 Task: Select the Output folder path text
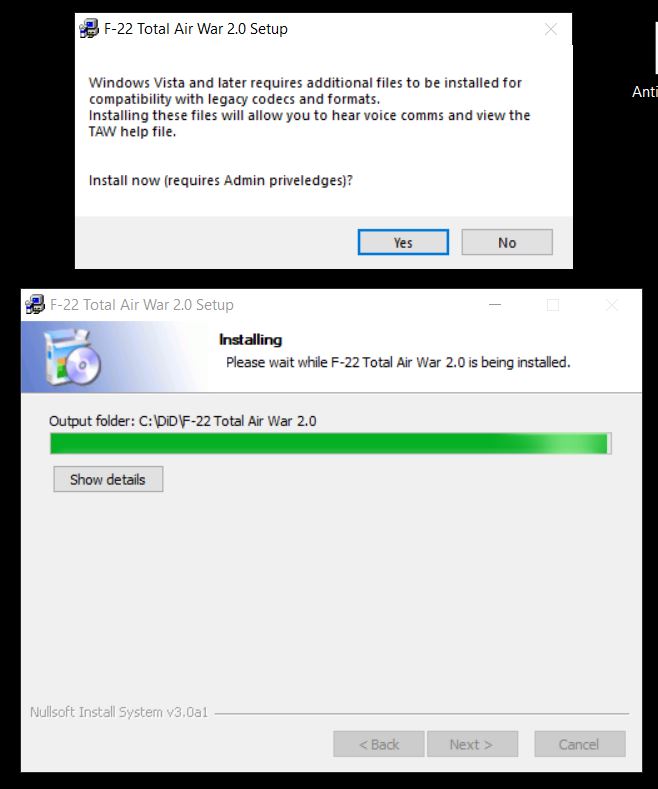183,421
